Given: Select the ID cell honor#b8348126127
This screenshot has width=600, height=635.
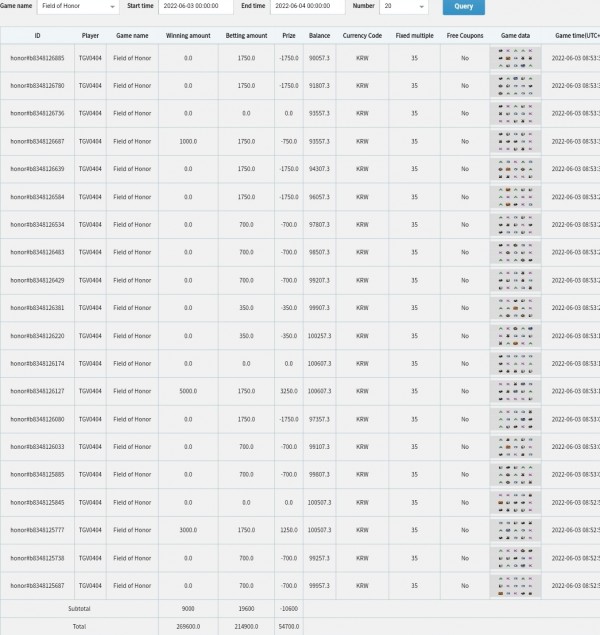Looking at the screenshot, I should click(x=37, y=391).
